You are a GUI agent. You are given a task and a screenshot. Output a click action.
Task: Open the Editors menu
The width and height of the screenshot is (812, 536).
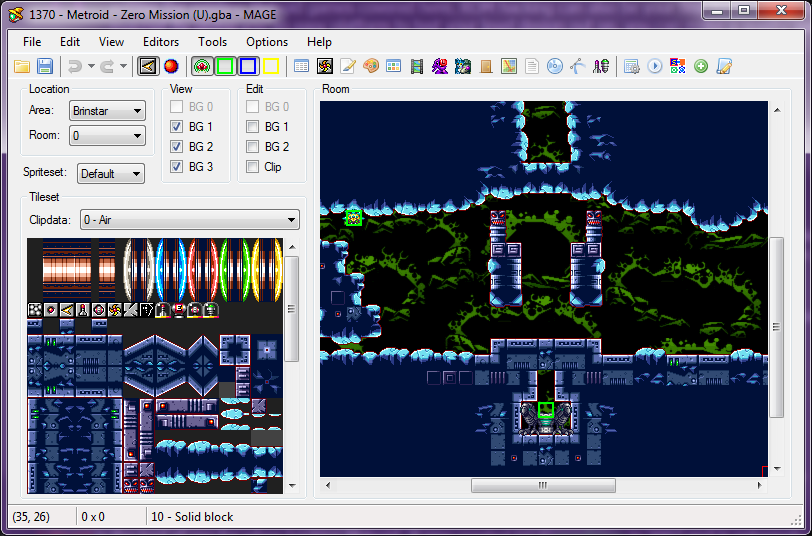point(161,42)
